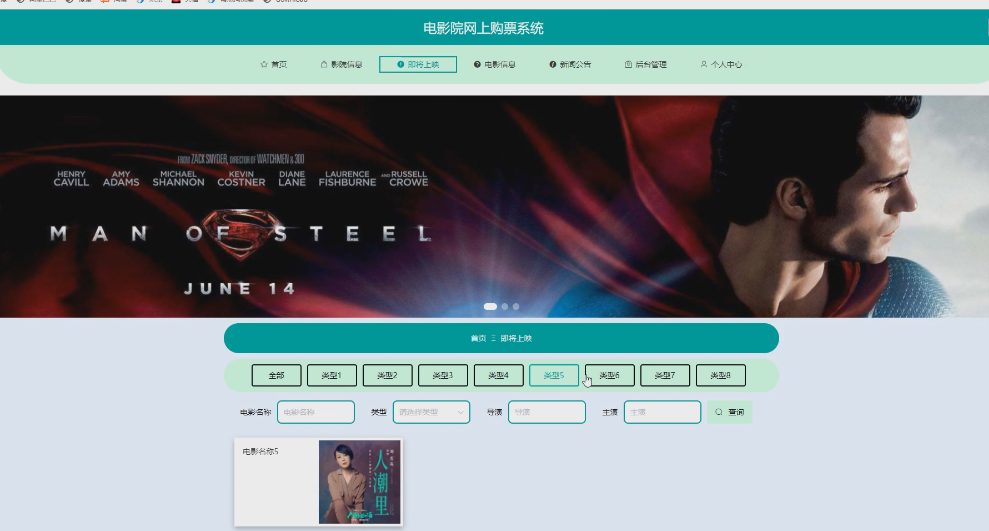989x531 pixels.
Task: Select the highlighted 类型5 filter
Action: tap(554, 375)
